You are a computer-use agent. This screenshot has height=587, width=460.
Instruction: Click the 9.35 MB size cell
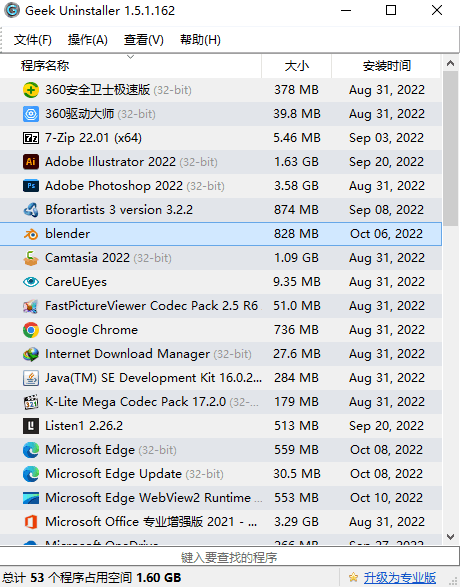point(296,282)
